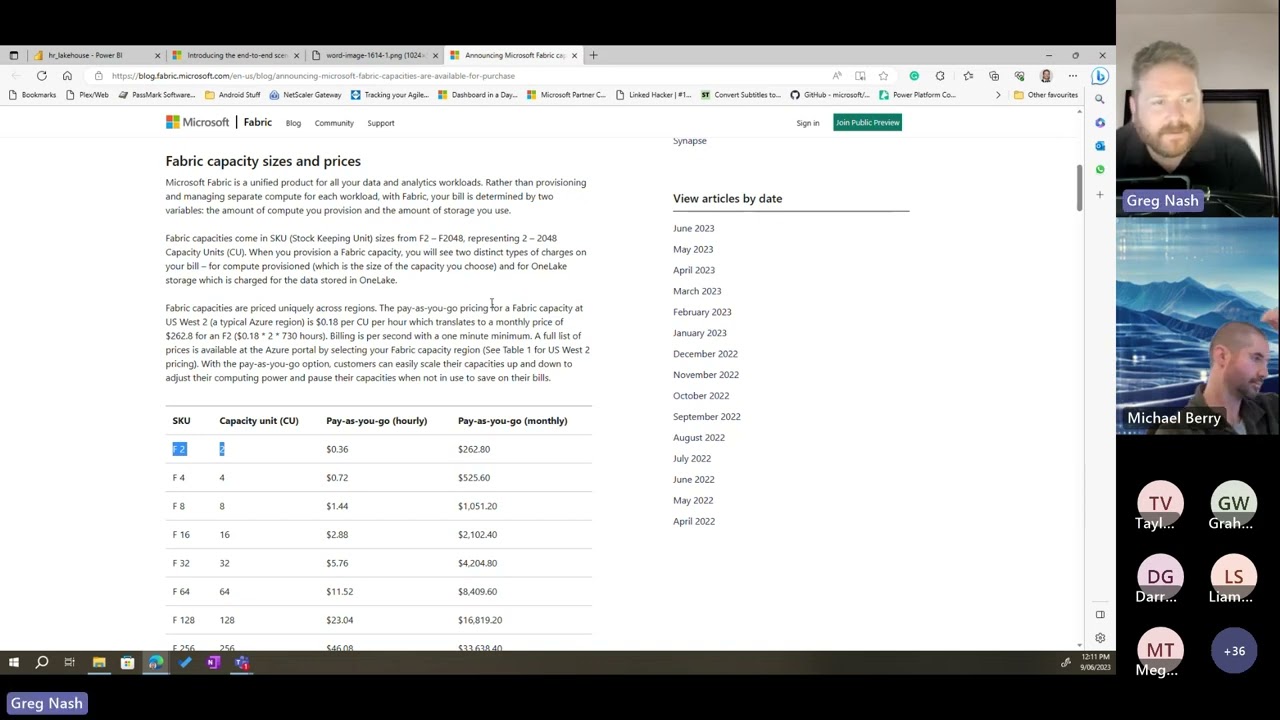Image resolution: width=1280 pixels, height=720 pixels.
Task: Open the browser profile avatar
Action: [x=1046, y=76]
